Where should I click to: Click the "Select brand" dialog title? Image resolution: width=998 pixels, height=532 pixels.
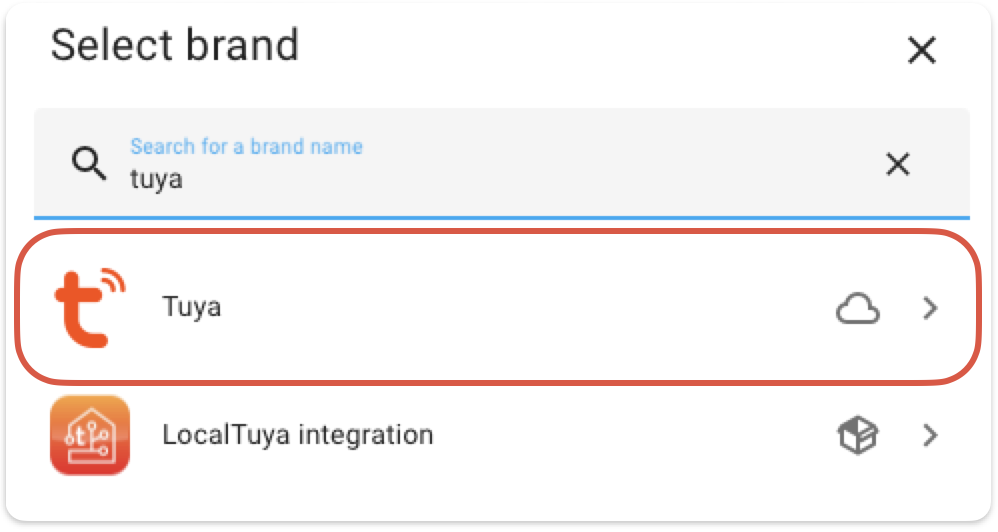pyautogui.click(x=174, y=46)
